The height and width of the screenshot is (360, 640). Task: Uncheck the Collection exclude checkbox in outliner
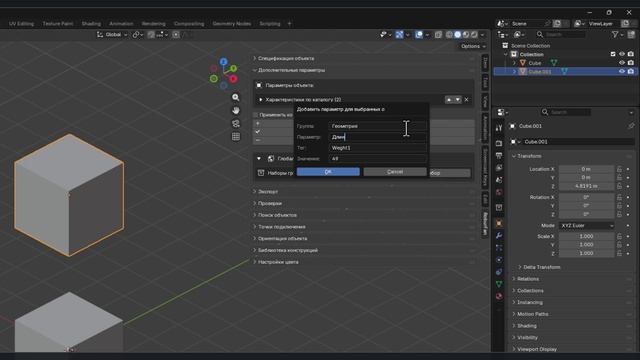click(613, 54)
